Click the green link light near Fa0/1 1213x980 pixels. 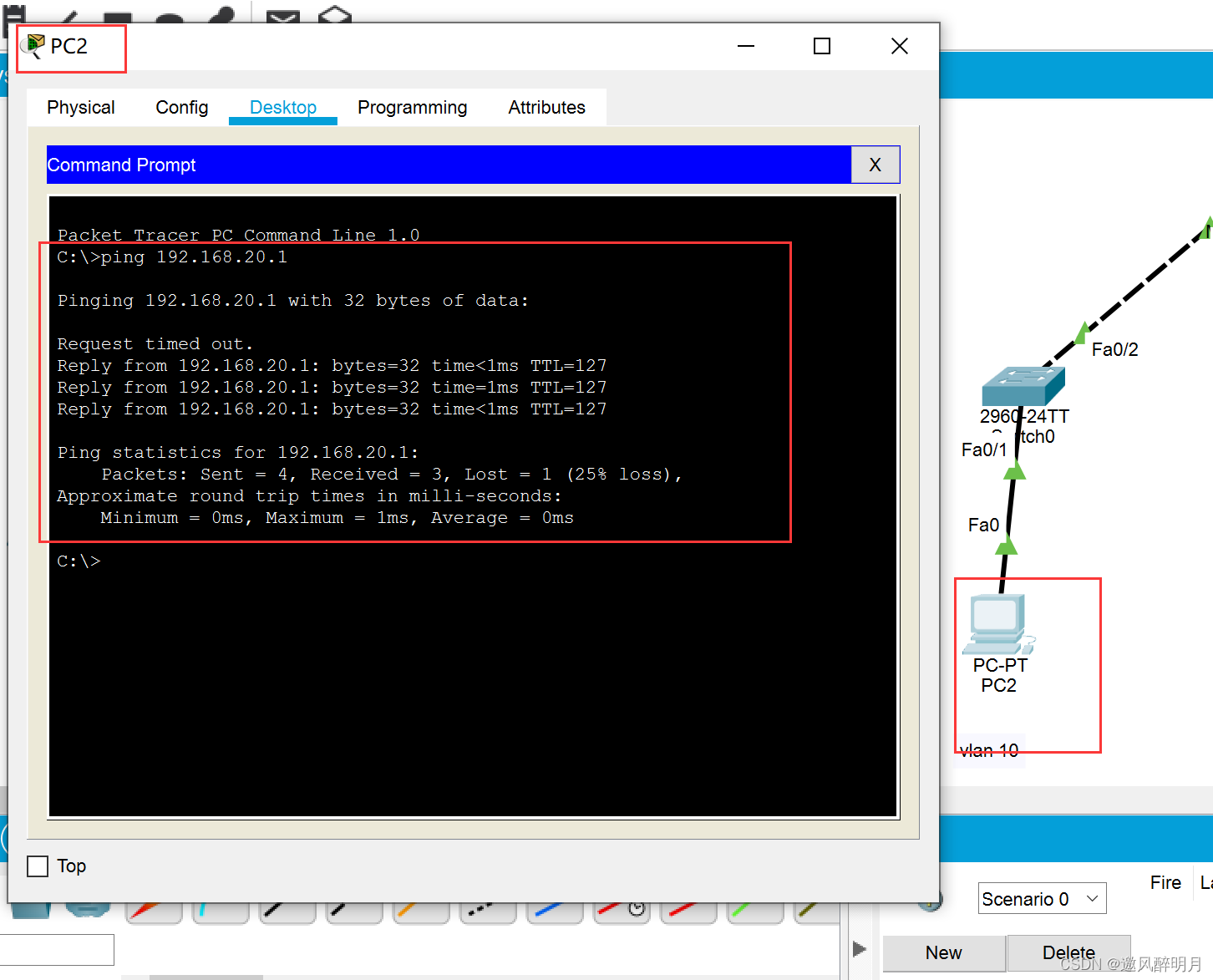[x=1014, y=470]
